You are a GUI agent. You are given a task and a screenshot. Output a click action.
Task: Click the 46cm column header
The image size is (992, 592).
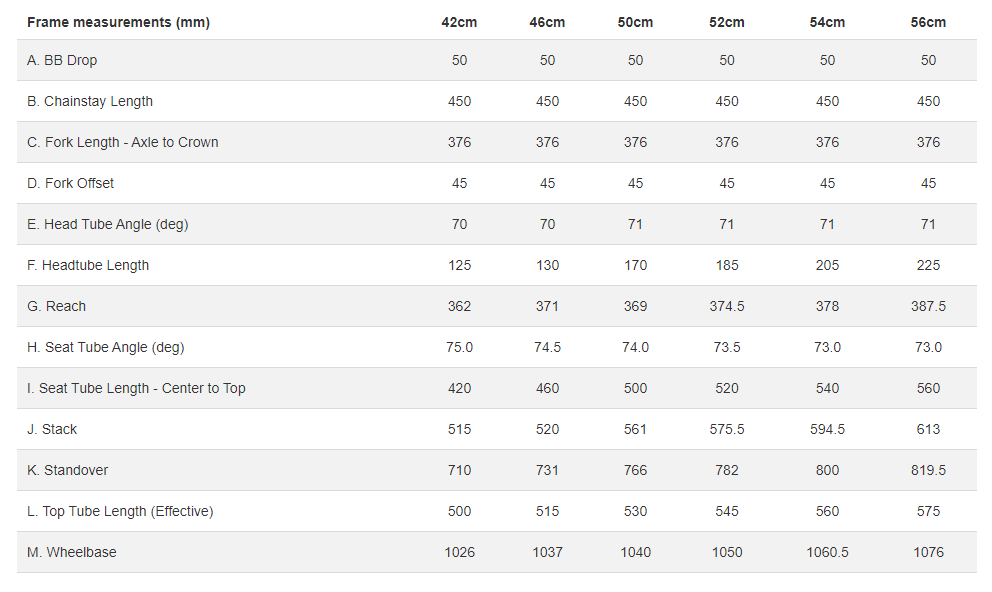(x=547, y=22)
